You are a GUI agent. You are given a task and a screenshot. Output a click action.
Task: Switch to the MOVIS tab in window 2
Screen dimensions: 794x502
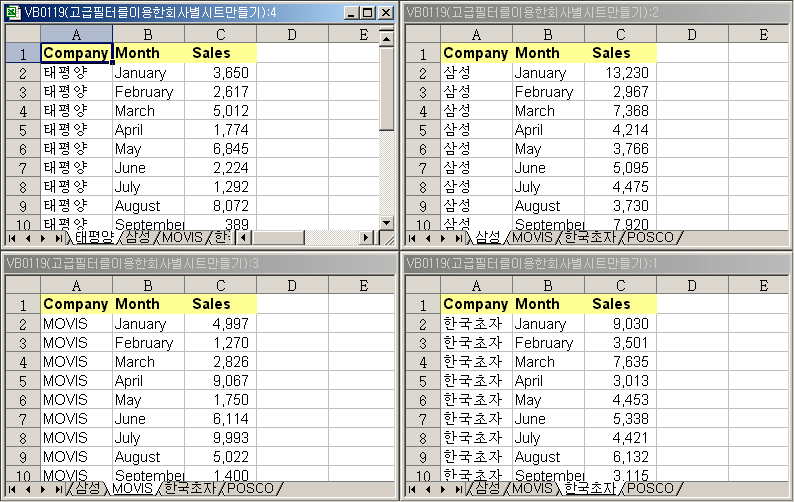click(x=532, y=238)
